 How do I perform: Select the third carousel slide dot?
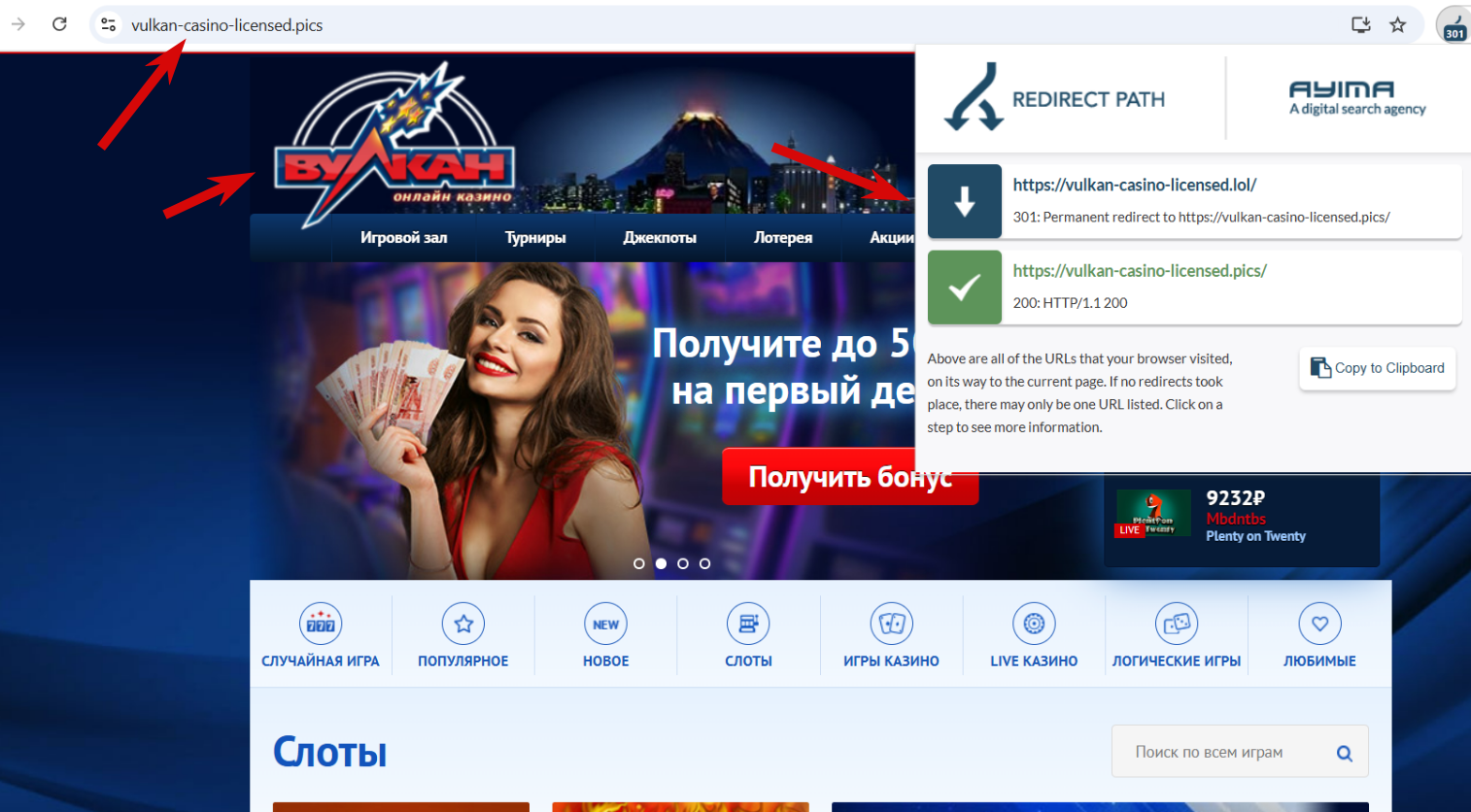(683, 563)
